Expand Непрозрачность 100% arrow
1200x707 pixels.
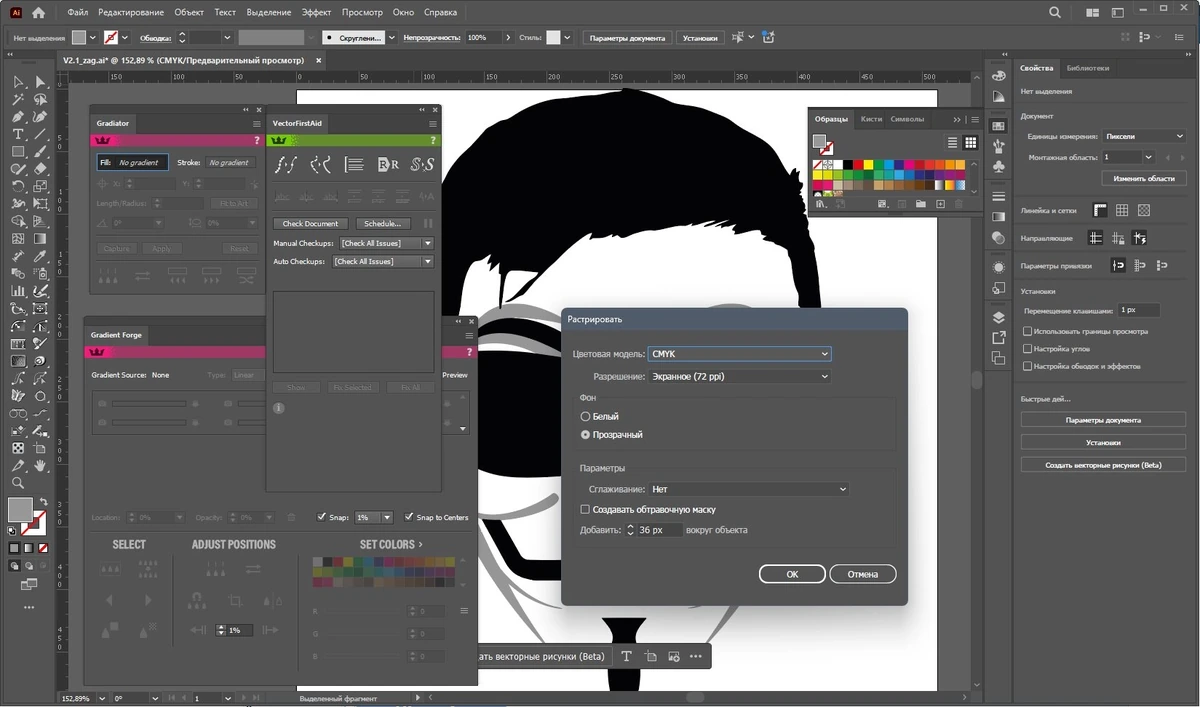pyautogui.click(x=506, y=37)
